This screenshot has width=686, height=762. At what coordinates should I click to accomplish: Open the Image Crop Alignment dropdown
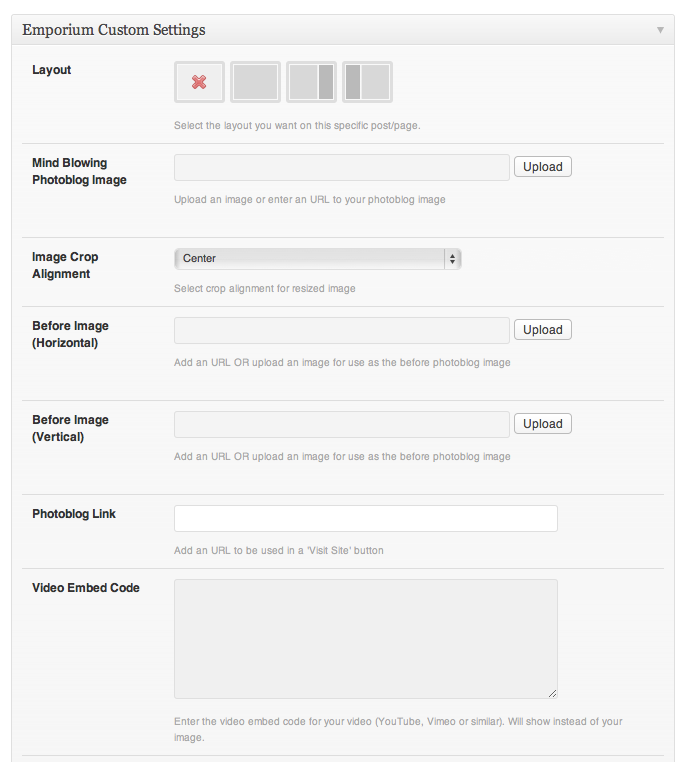click(317, 259)
